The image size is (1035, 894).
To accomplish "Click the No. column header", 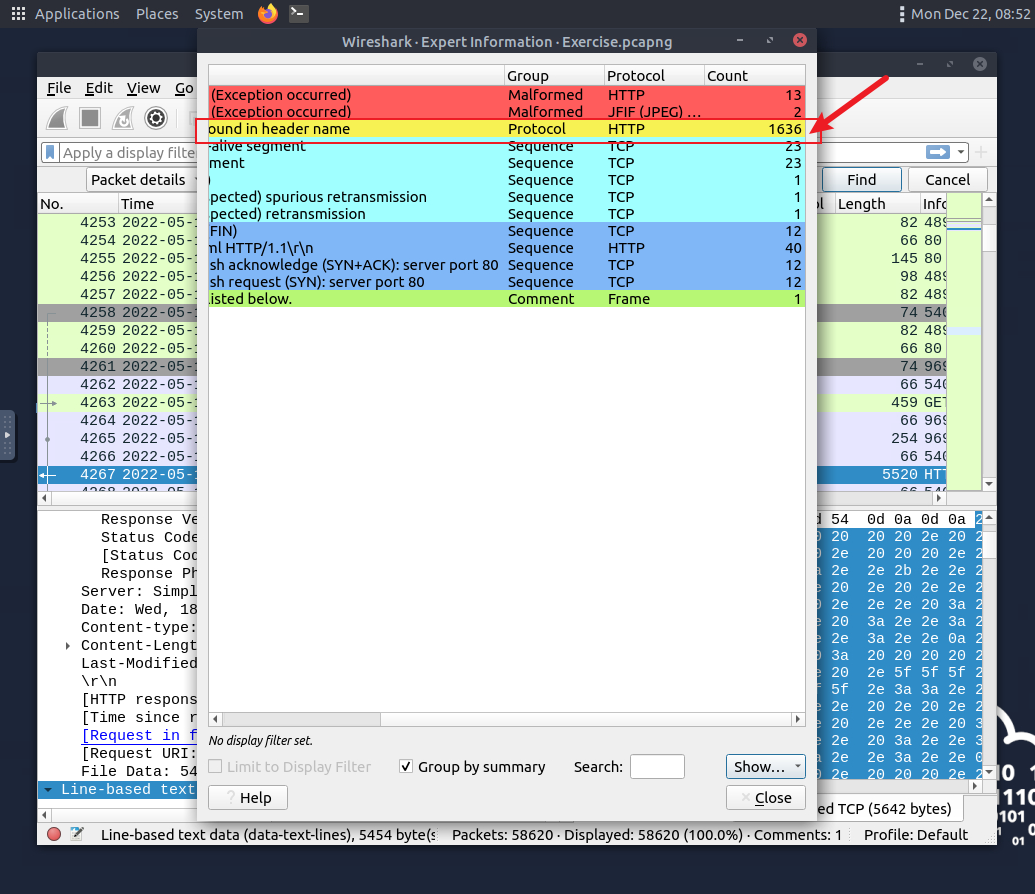I will tap(77, 203).
